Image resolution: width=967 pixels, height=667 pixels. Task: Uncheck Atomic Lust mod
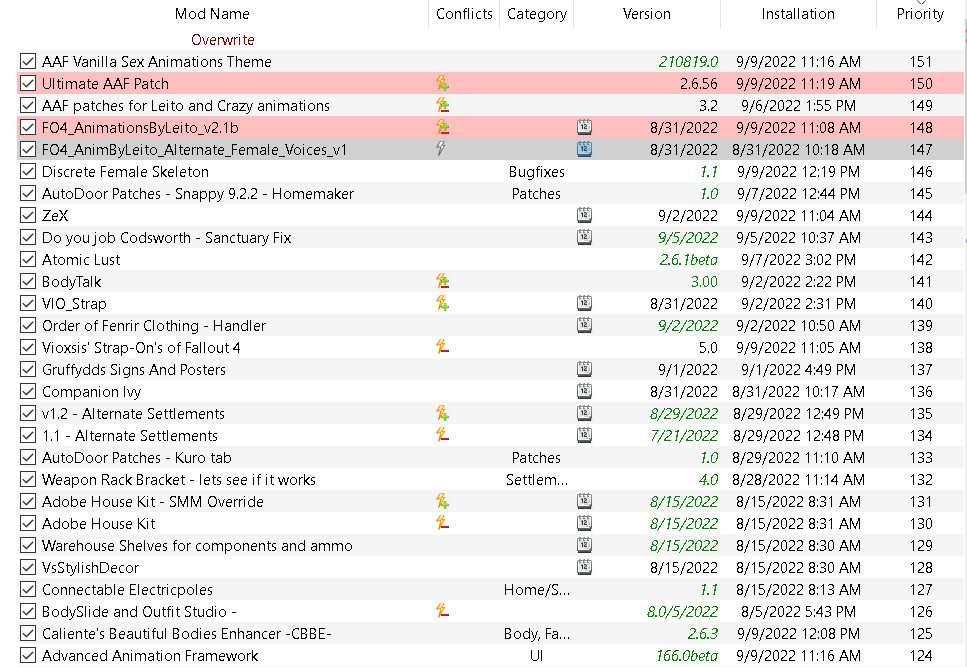(28, 260)
